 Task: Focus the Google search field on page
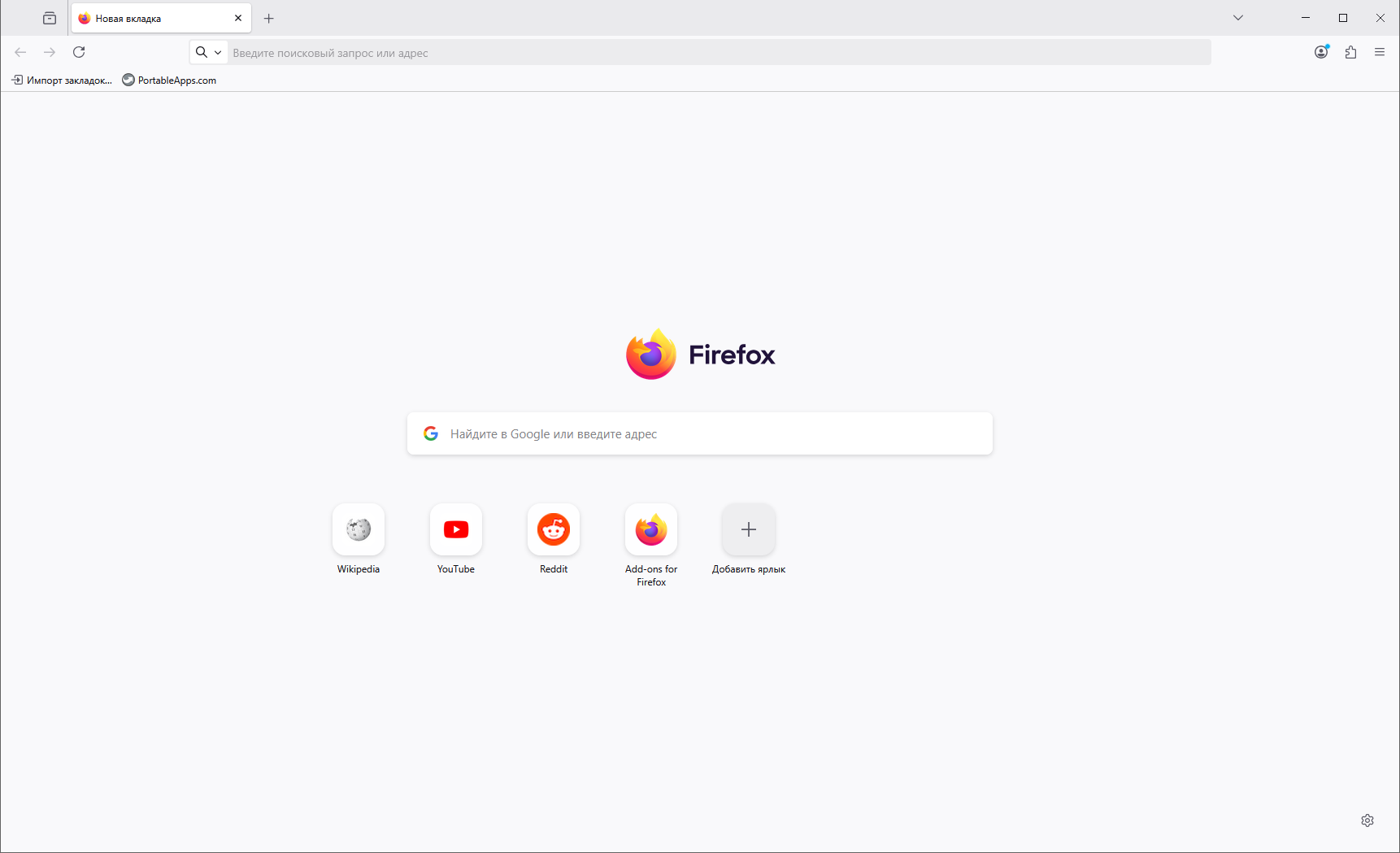click(700, 433)
